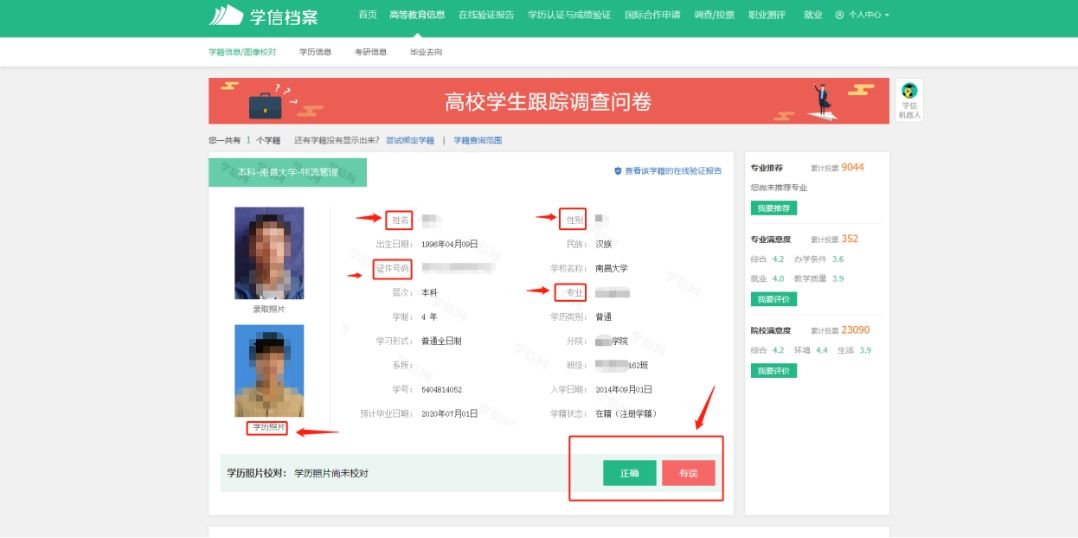Click the shield icon beside 查看该学籍的在线验证报告
Image resolution: width=1078 pixels, height=538 pixels.
point(618,171)
